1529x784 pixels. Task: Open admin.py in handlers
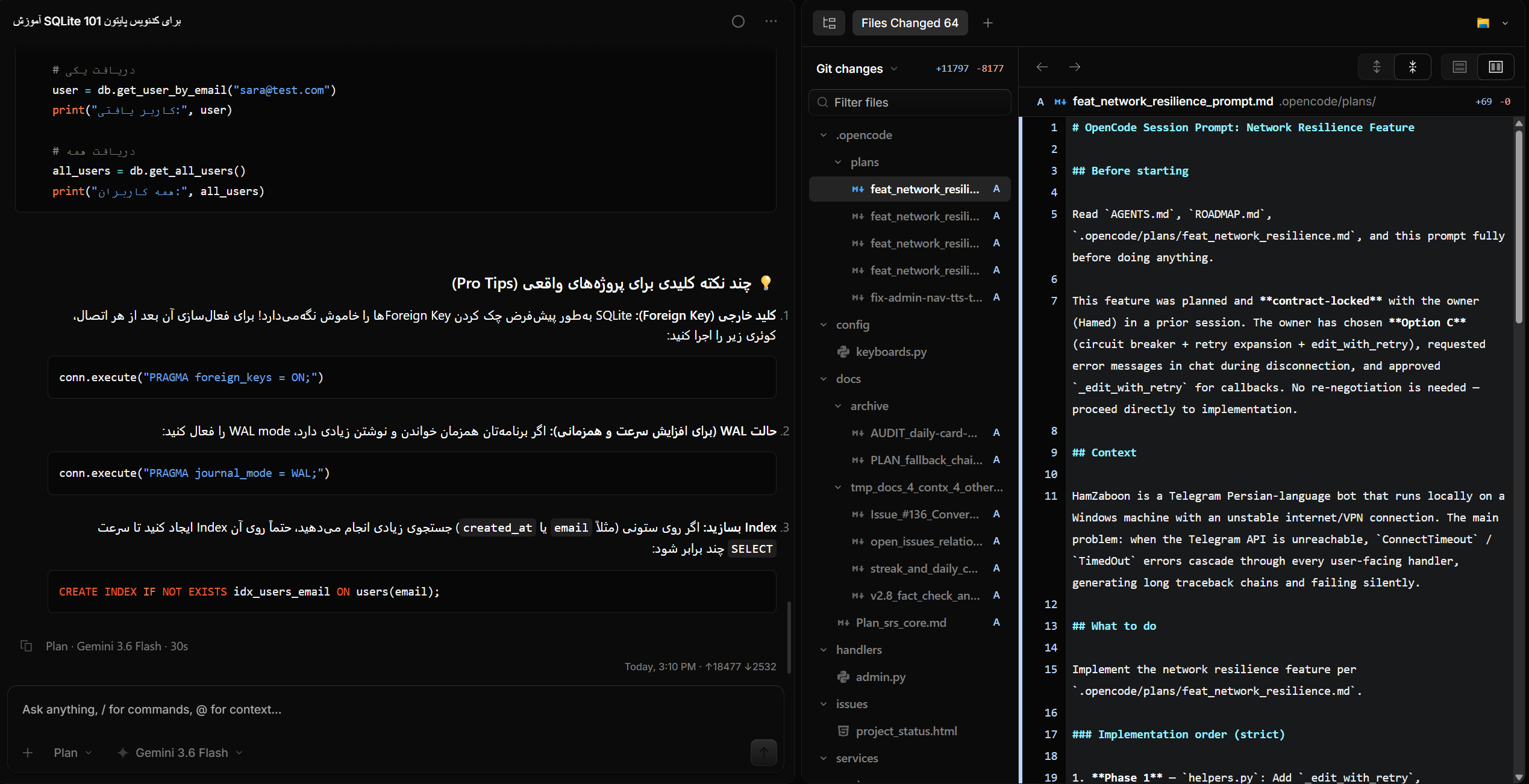910,677
